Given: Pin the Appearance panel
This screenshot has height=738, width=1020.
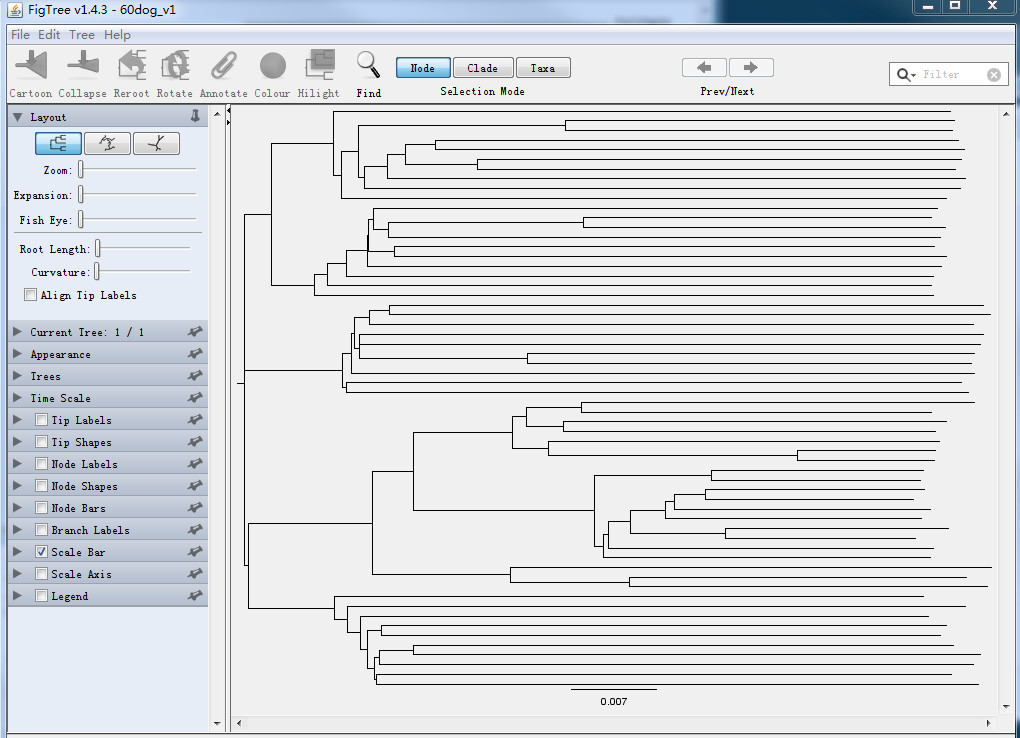Looking at the screenshot, I should pos(195,354).
